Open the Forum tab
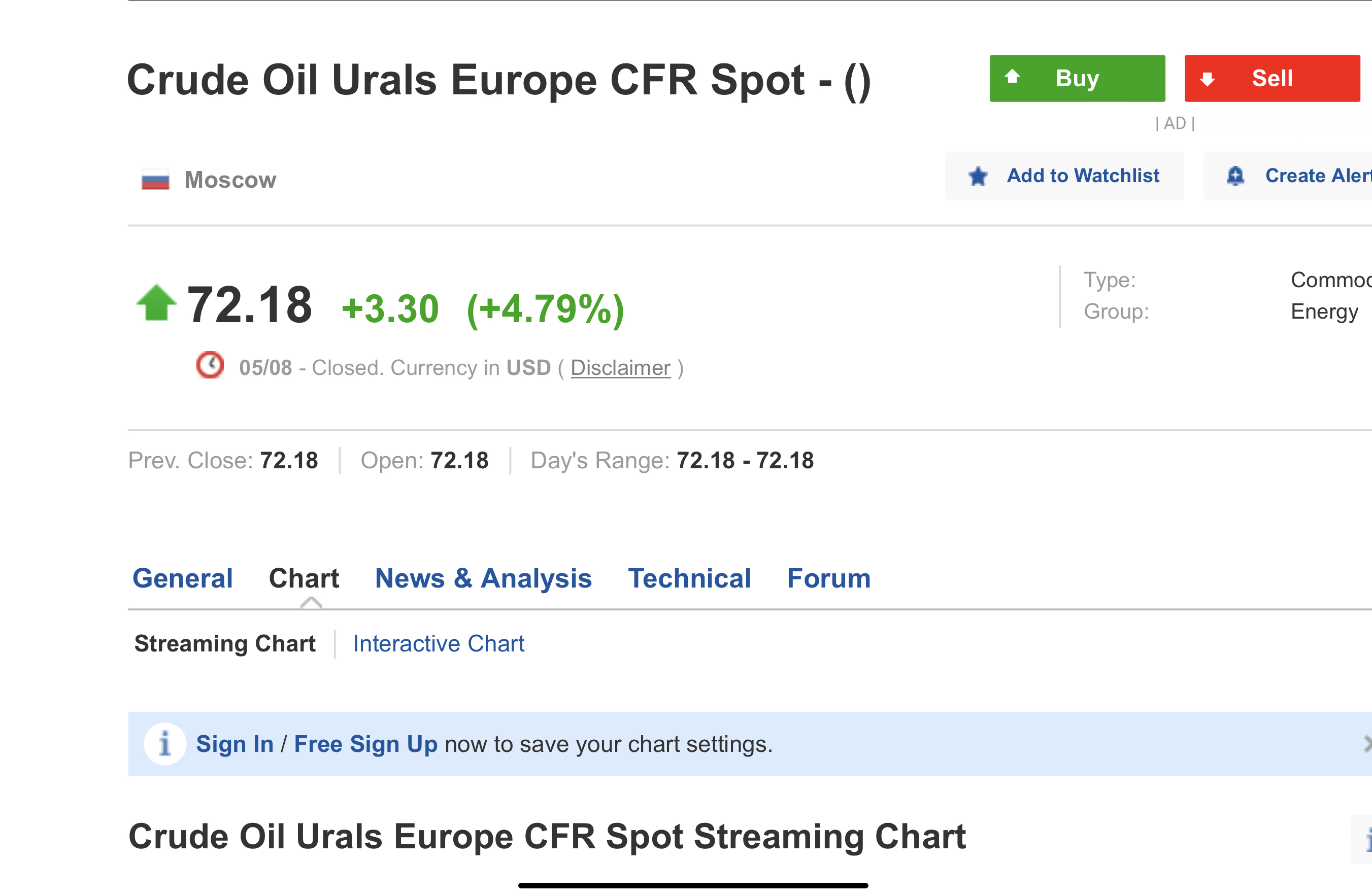Screen dimensions: 1372x896 tap(829, 578)
